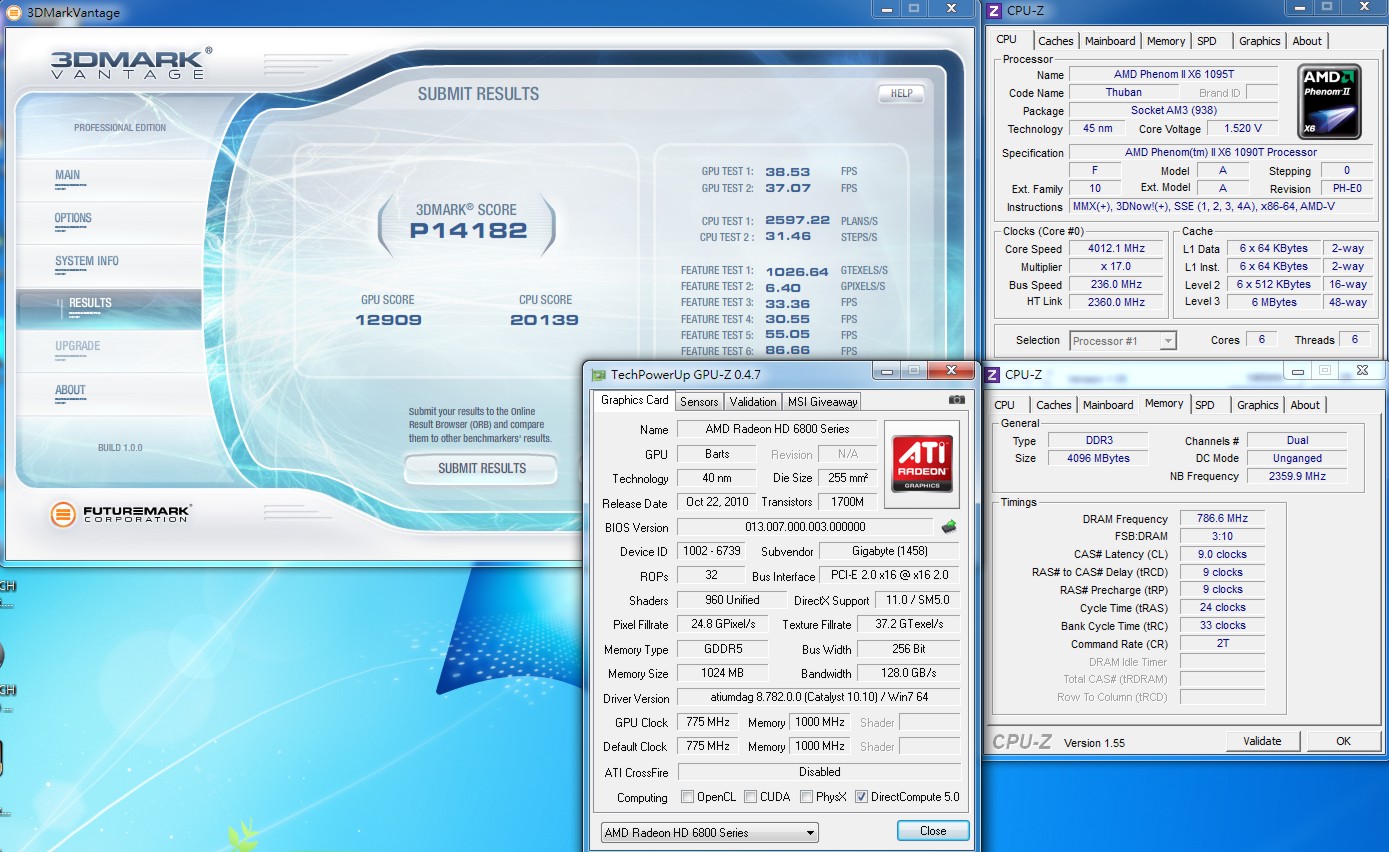Open the OPTIONS section in 3DMark Vantage
The height and width of the screenshot is (852, 1389).
73,218
